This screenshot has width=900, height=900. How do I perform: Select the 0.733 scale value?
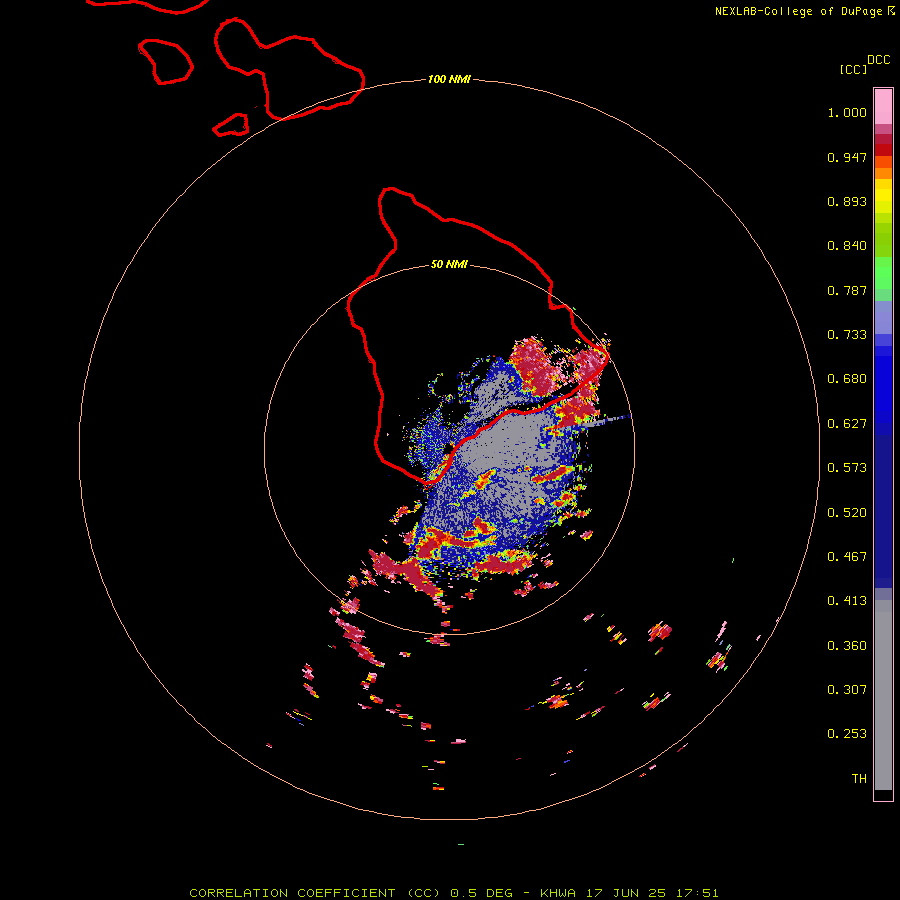pyautogui.click(x=847, y=335)
